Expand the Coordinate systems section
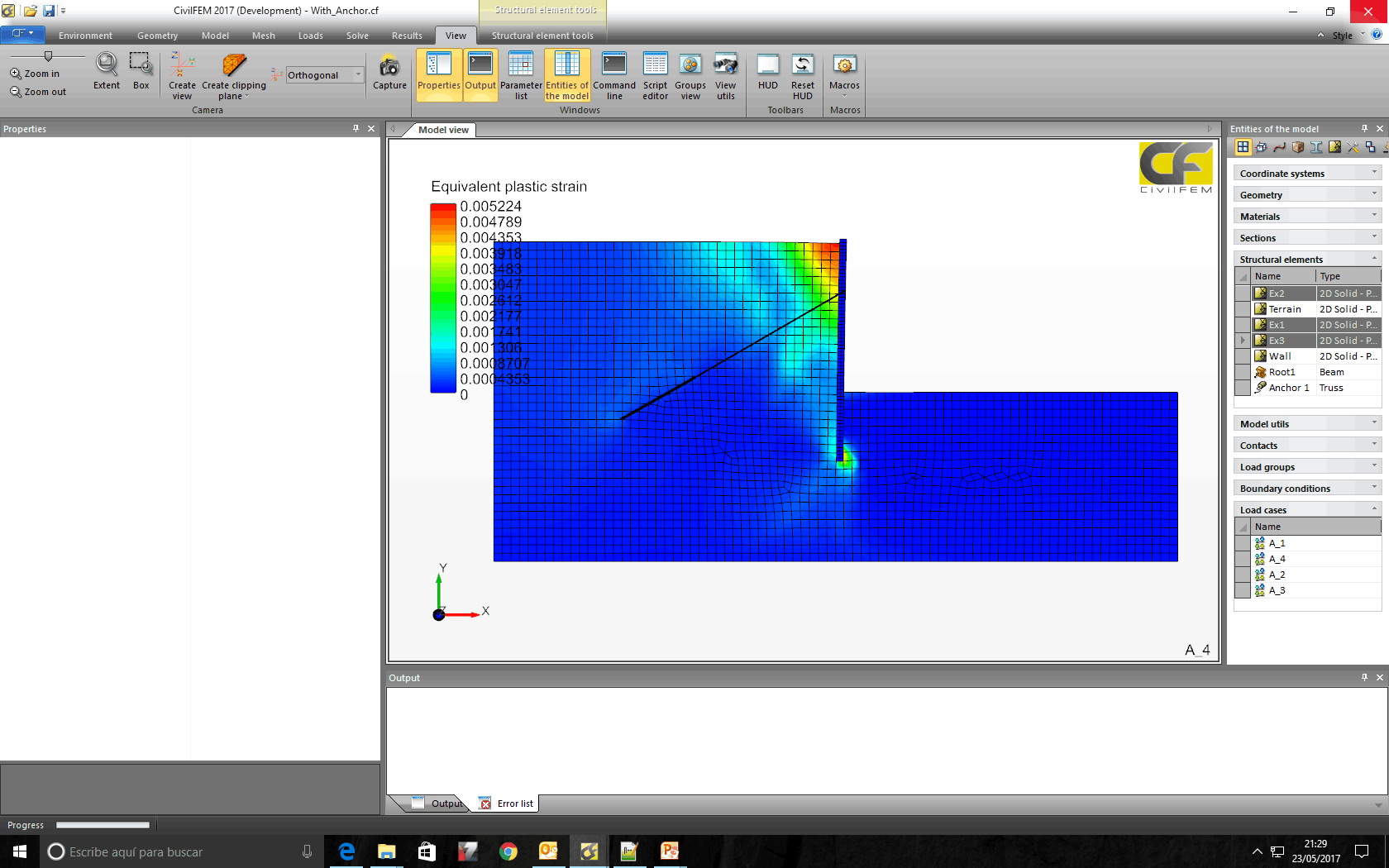Viewport: 1389px width, 868px height. (x=1306, y=174)
